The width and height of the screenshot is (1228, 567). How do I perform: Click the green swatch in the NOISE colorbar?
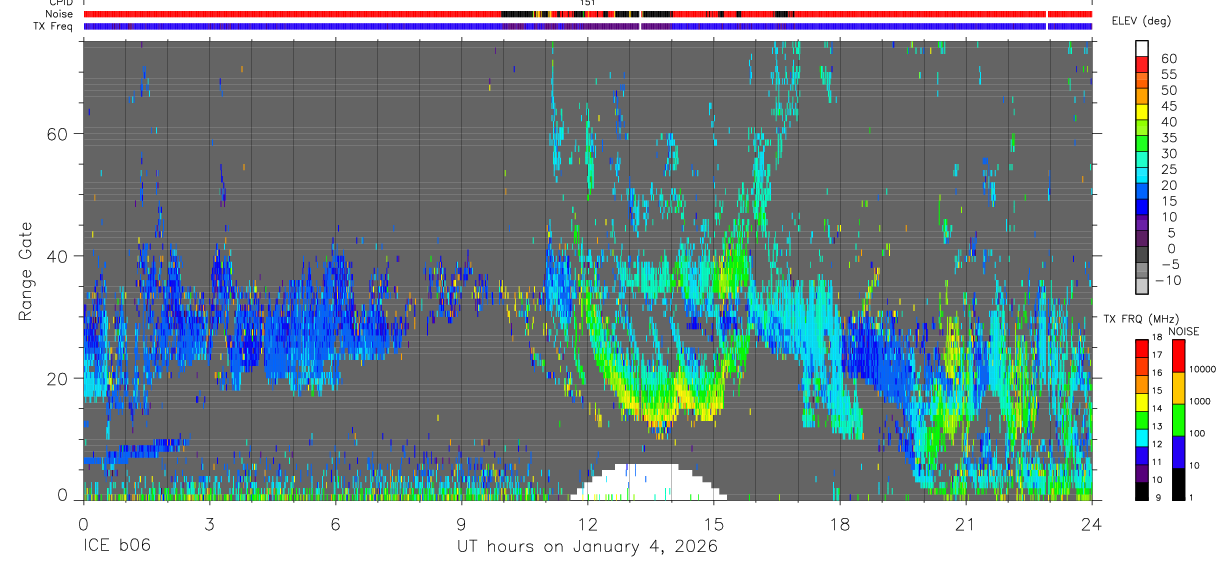click(x=1178, y=420)
